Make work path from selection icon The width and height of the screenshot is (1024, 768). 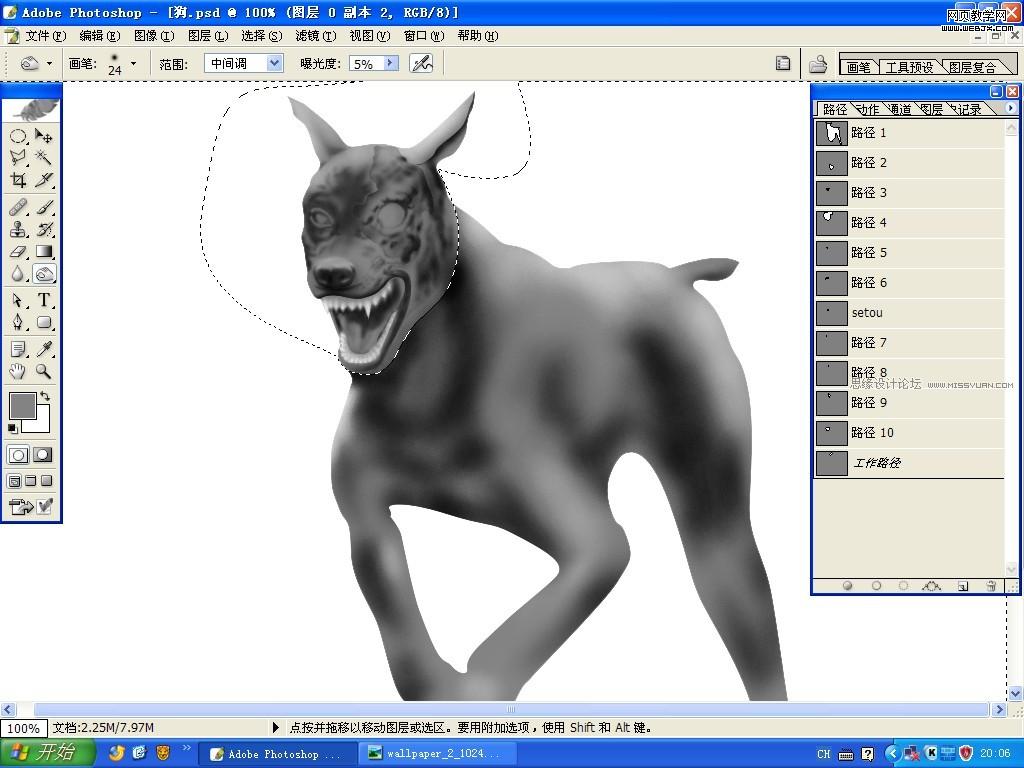[932, 586]
